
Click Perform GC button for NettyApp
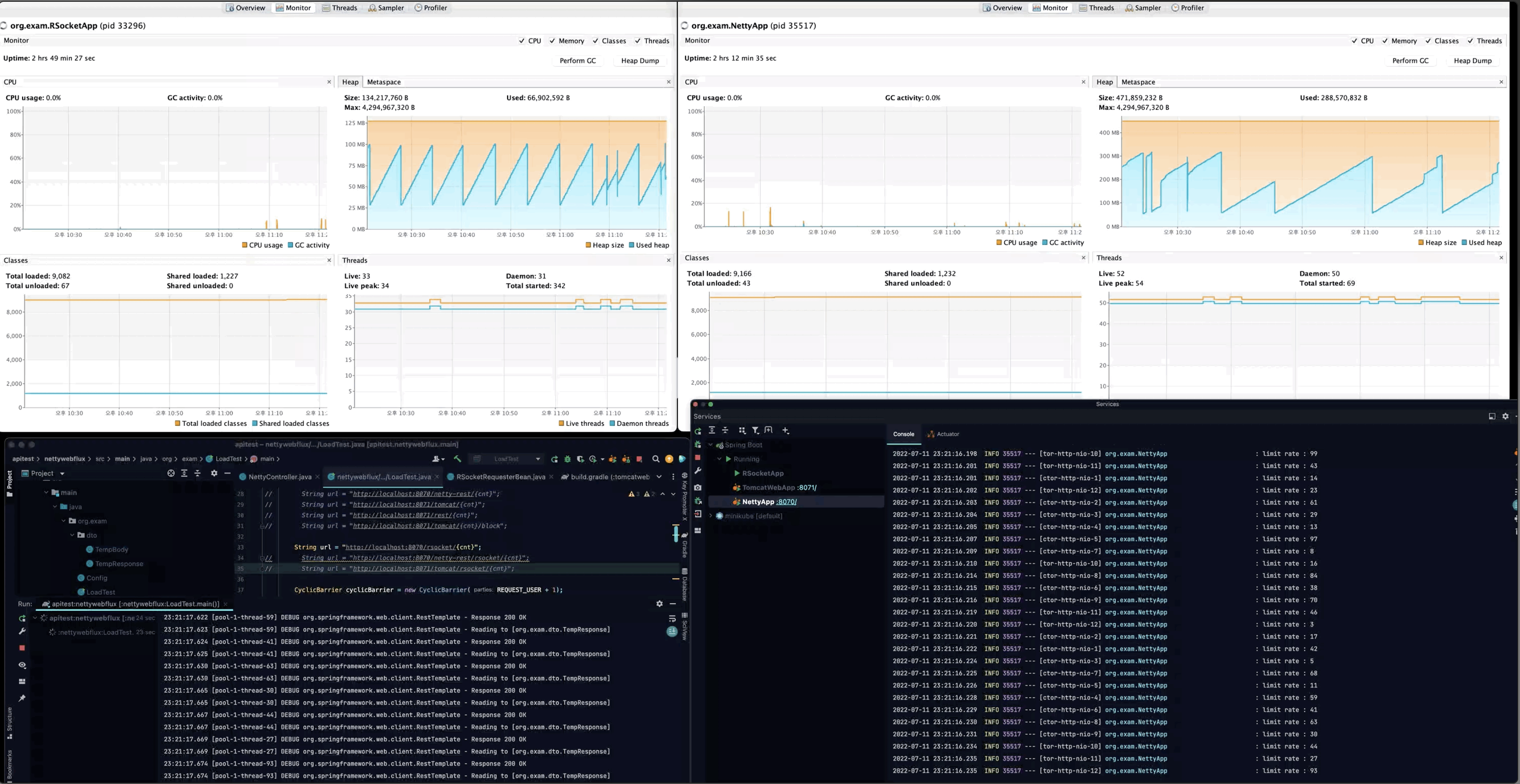coord(1410,61)
